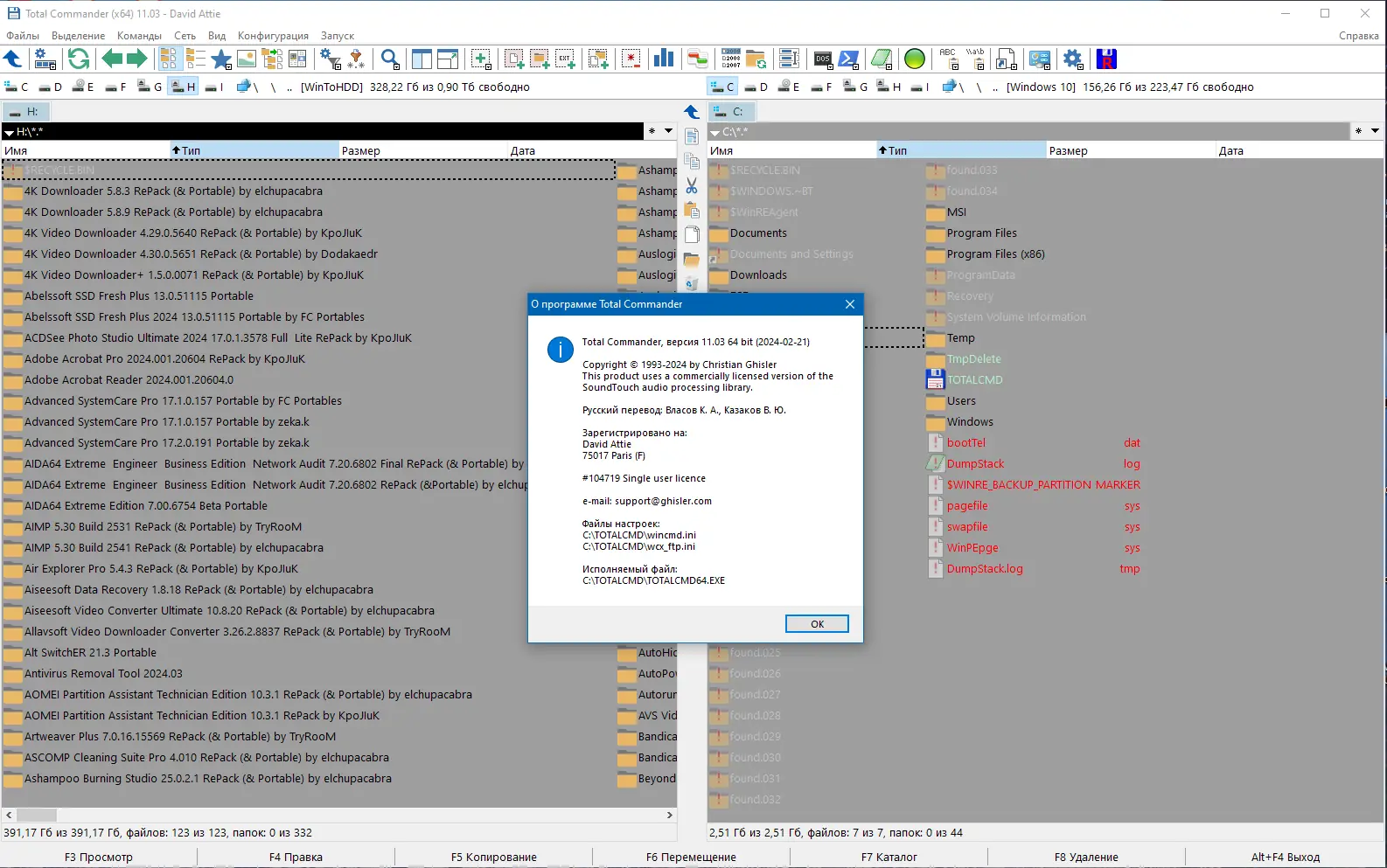1387x868 pixels.
Task: Open the DOS command prompt icon
Action: coord(823,59)
